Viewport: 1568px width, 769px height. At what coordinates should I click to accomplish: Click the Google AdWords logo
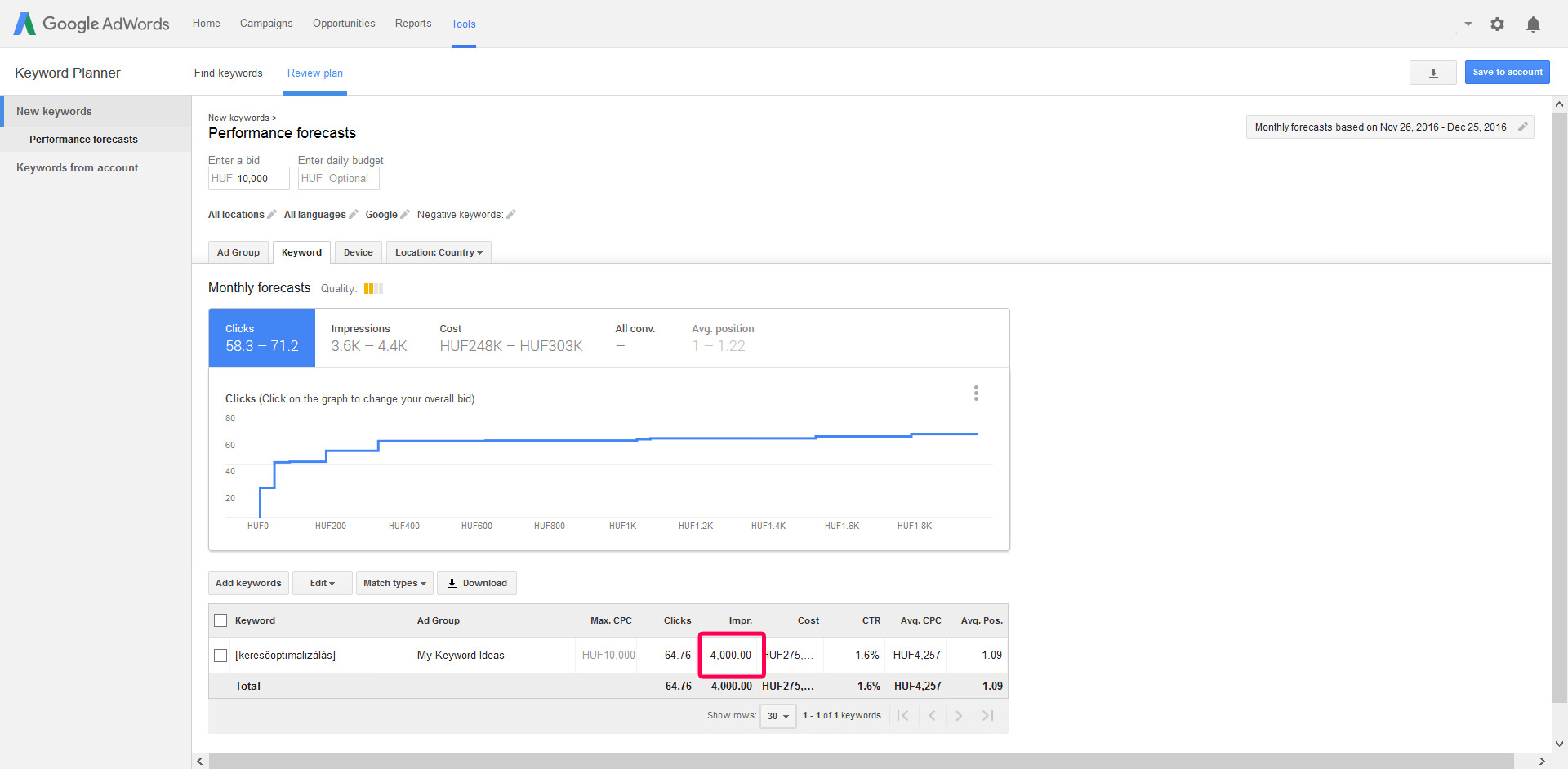91,24
